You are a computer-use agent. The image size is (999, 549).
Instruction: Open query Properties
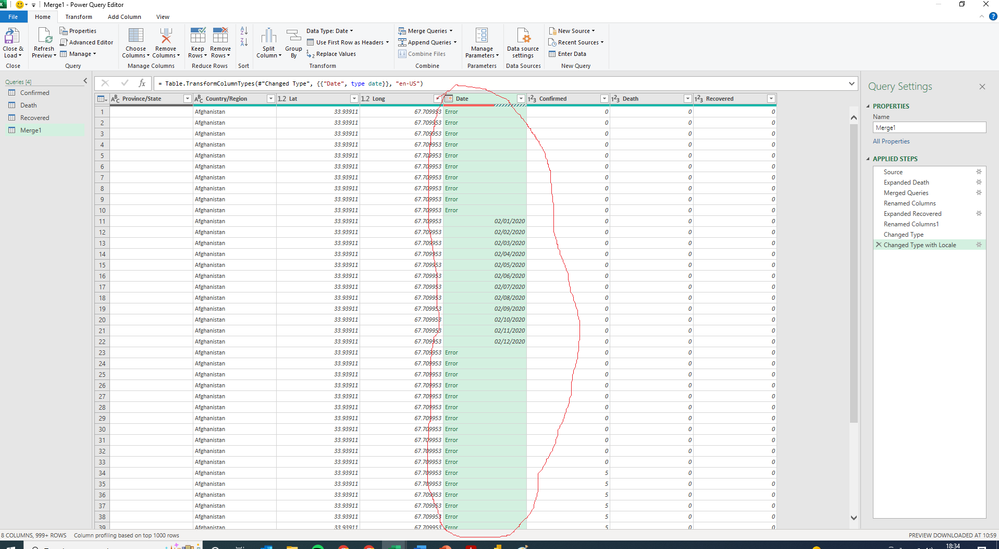click(x=78, y=31)
